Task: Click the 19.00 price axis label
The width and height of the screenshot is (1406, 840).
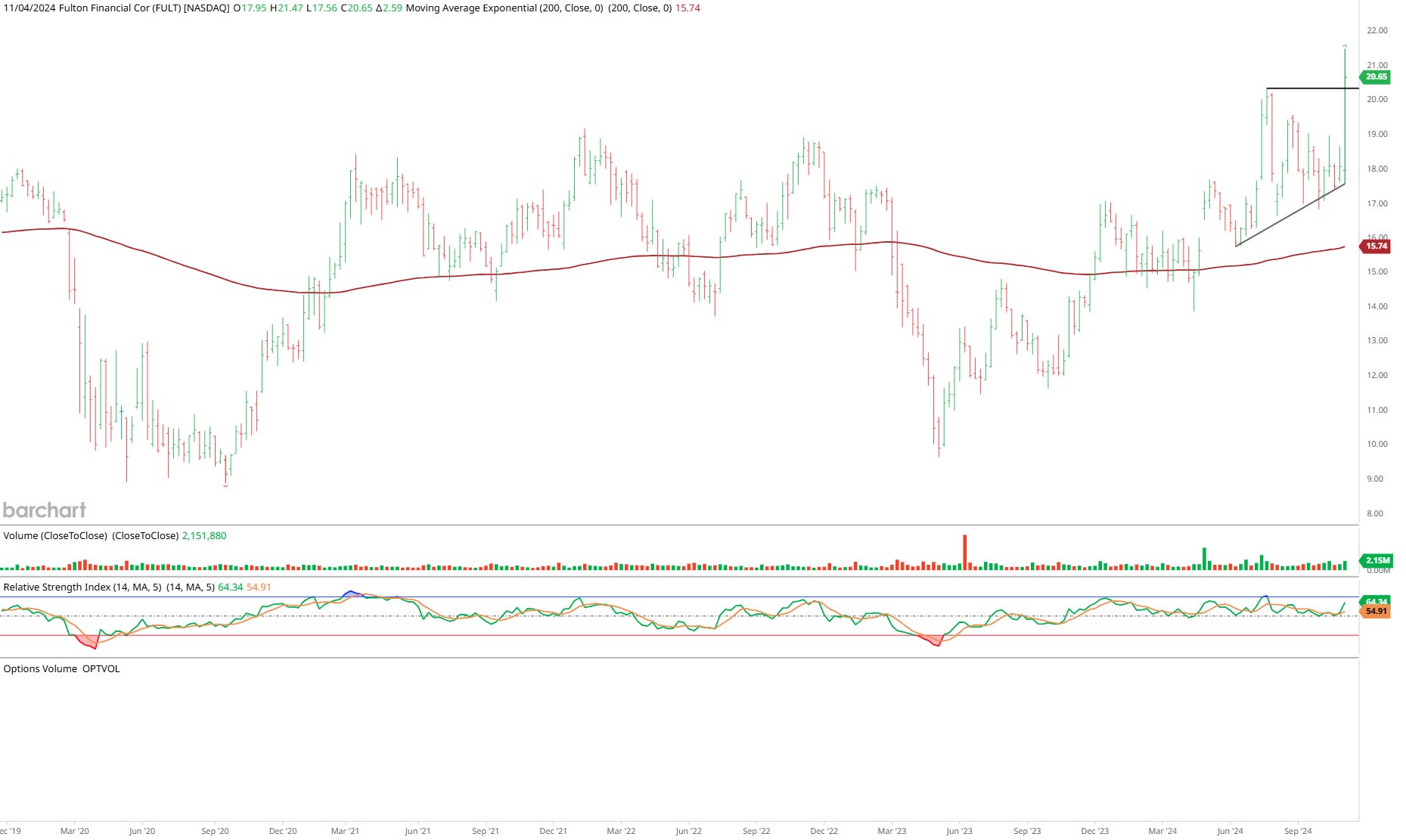Action: tap(1377, 134)
